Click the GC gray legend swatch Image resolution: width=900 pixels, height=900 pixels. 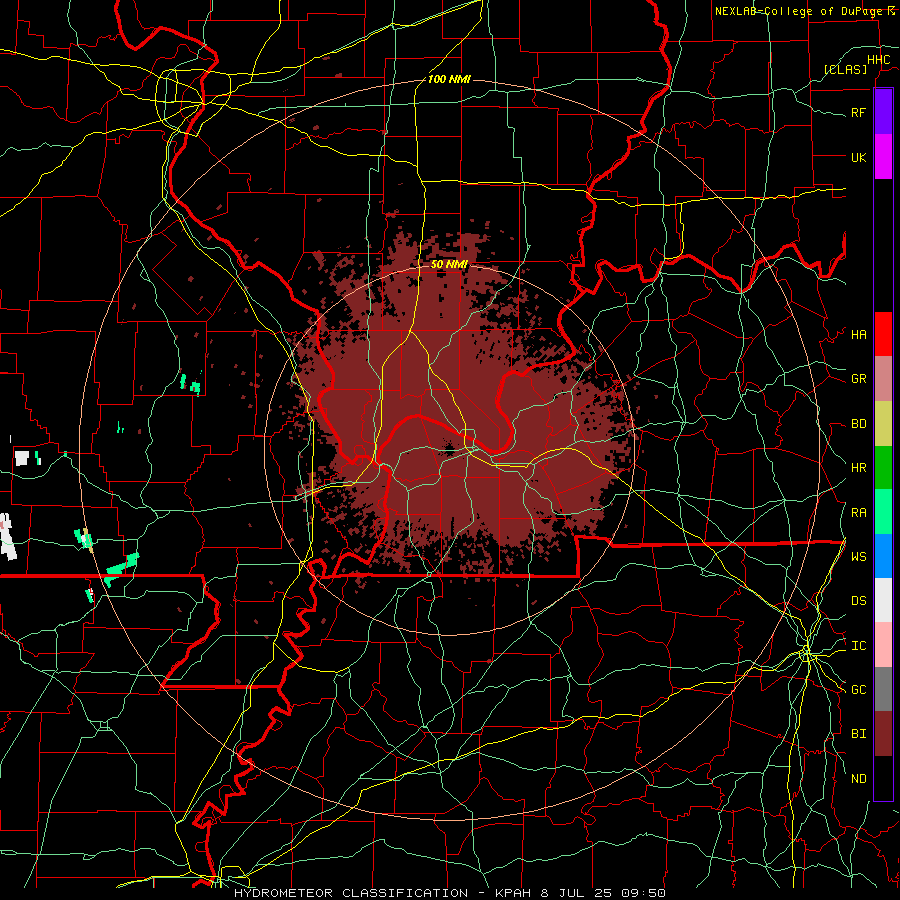(x=883, y=689)
